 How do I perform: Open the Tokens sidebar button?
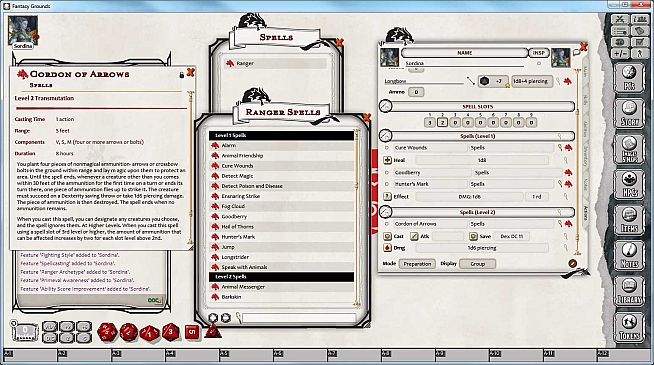pyautogui.click(x=629, y=327)
